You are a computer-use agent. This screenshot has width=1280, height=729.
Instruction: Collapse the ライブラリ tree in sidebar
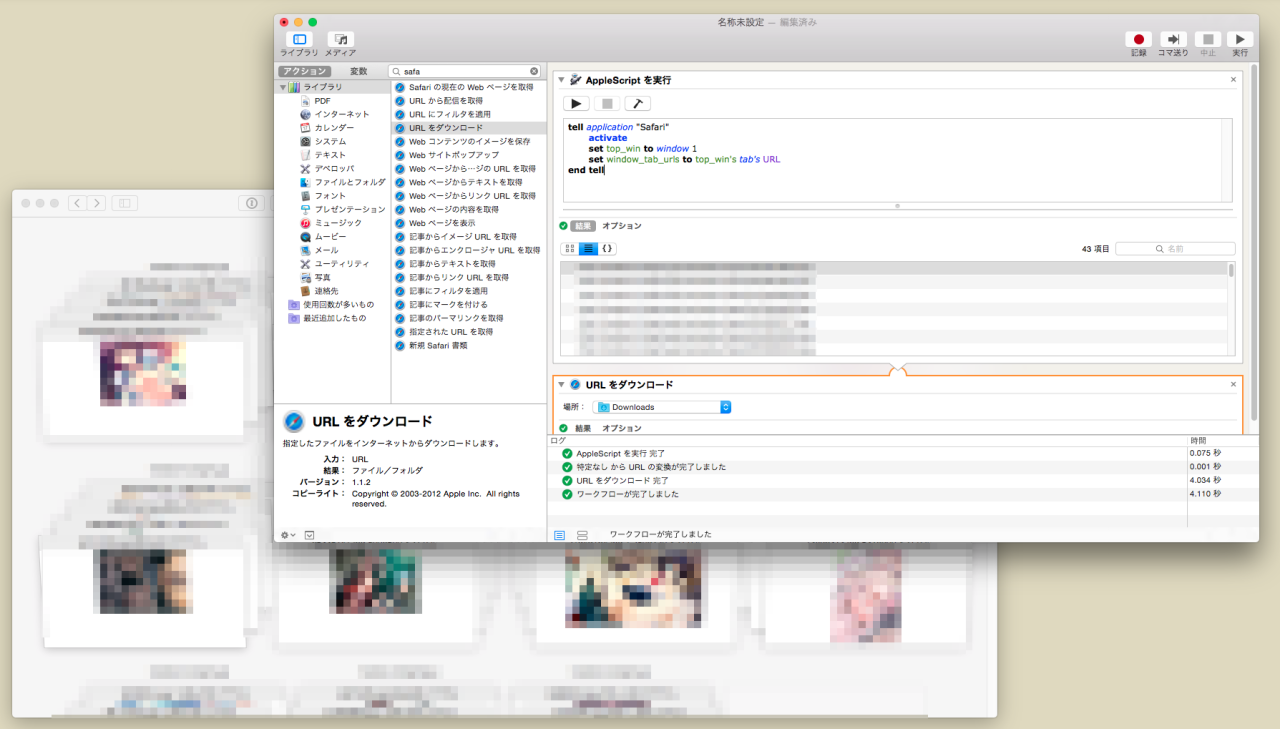(283, 88)
